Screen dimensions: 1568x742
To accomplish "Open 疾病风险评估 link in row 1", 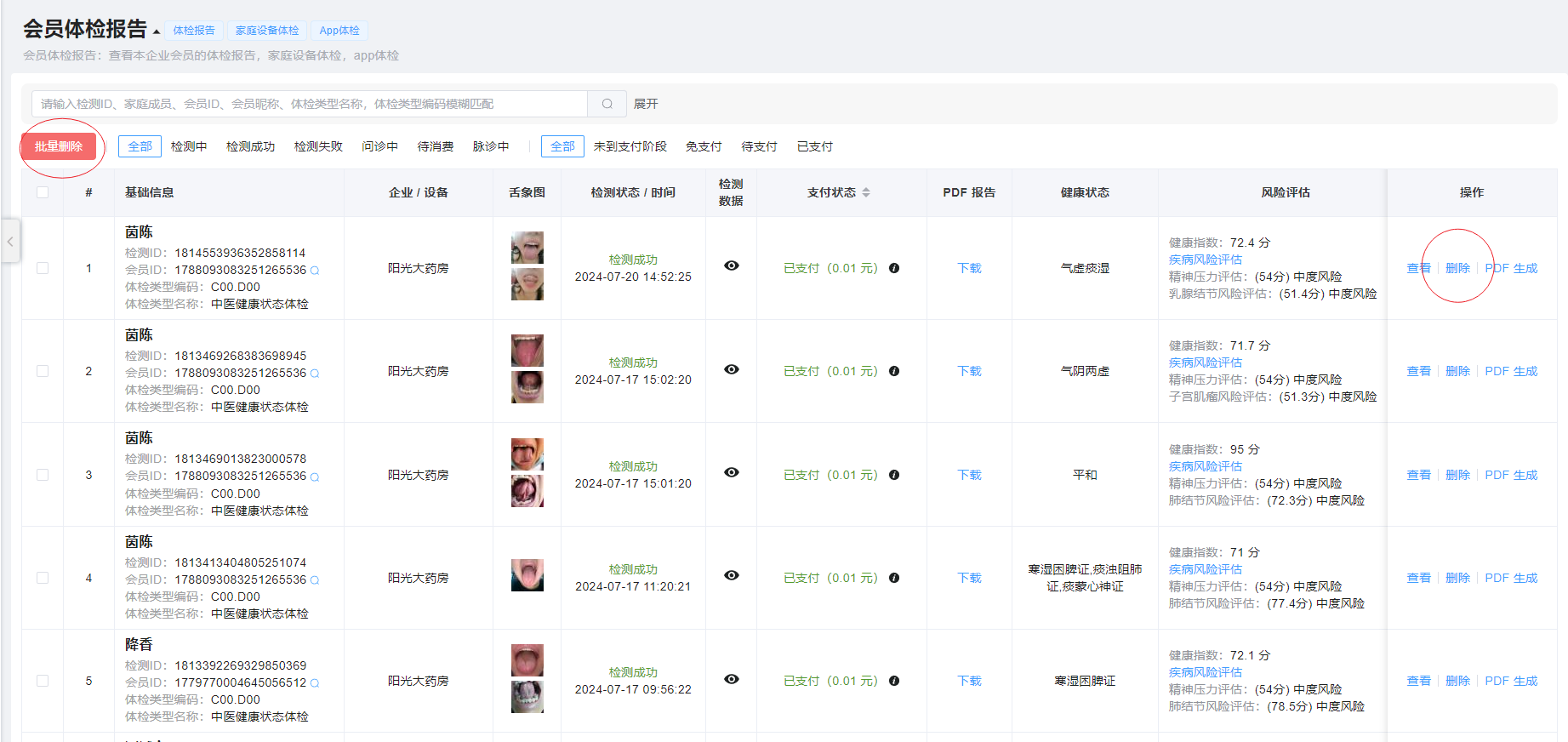I will pyautogui.click(x=1205, y=260).
